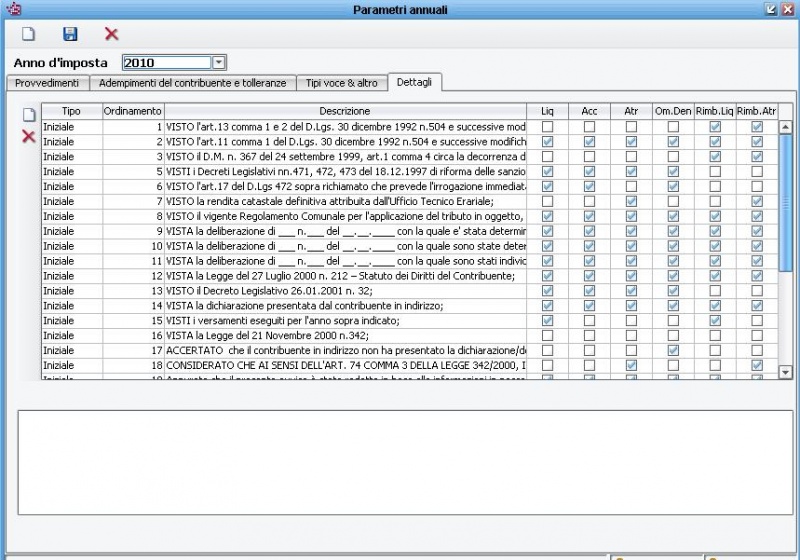
Task: Click the Om.Den column header
Action: (x=673, y=111)
